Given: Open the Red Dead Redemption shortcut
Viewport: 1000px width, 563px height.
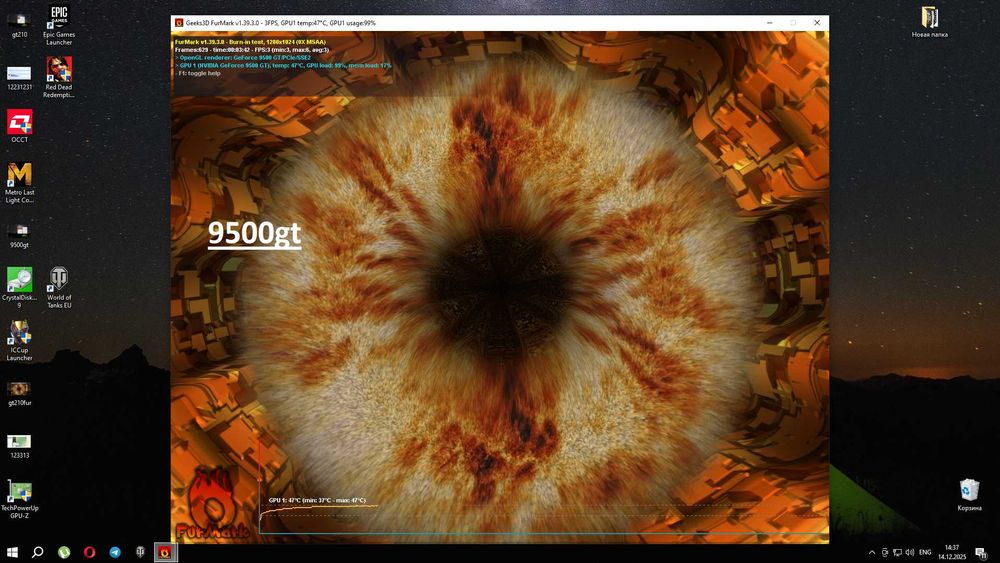Looking at the screenshot, I should pos(59,78).
